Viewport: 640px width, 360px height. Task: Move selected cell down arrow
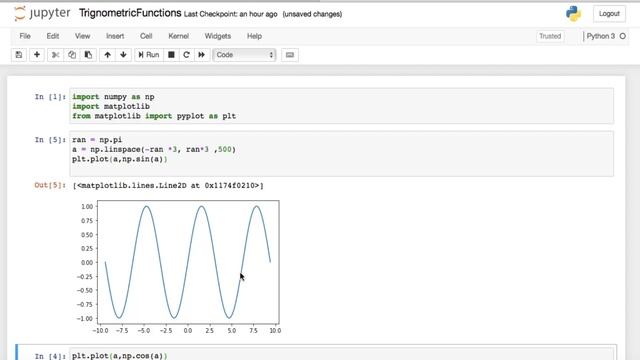[x=123, y=55]
